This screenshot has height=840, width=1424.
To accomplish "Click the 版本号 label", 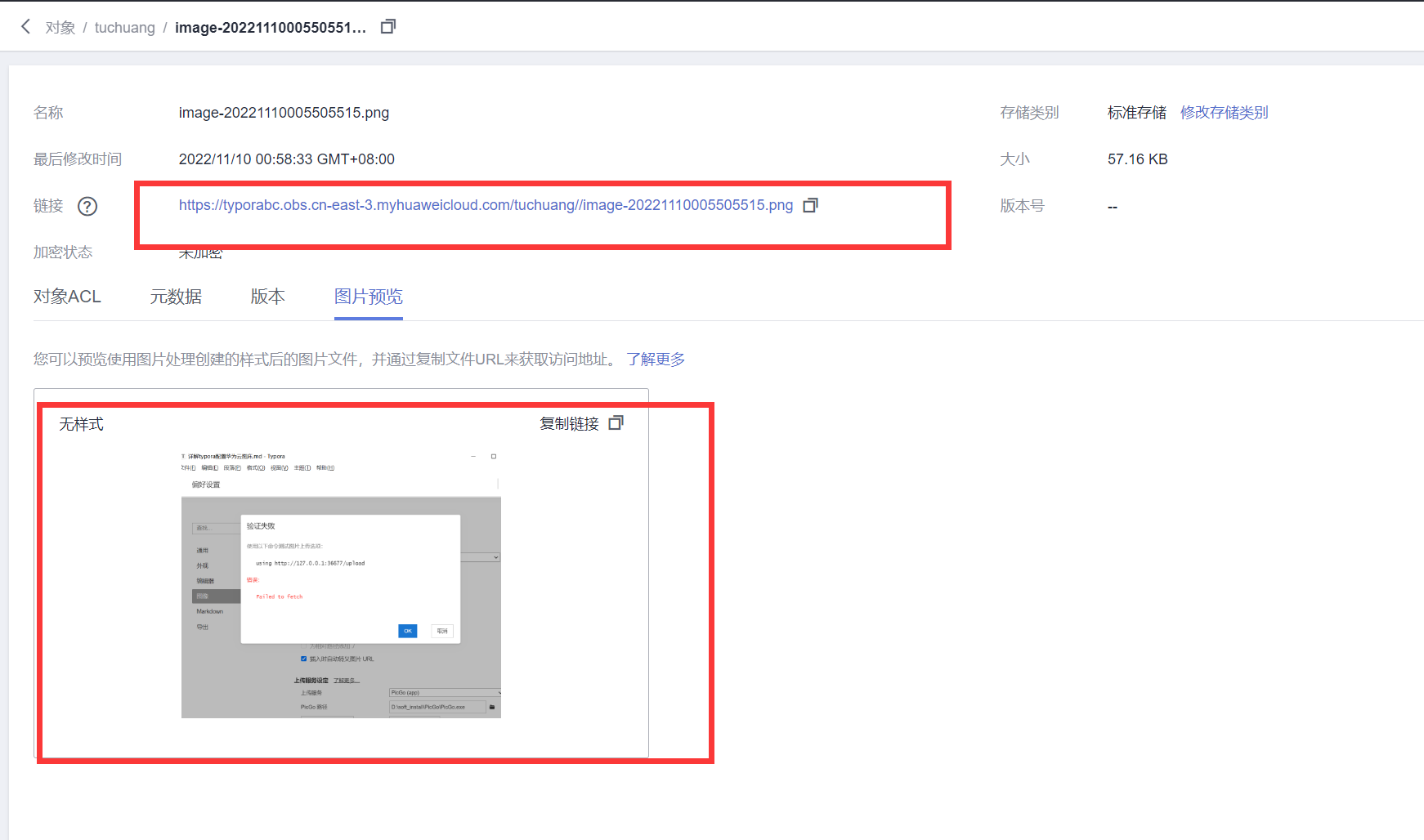I will 1022,206.
